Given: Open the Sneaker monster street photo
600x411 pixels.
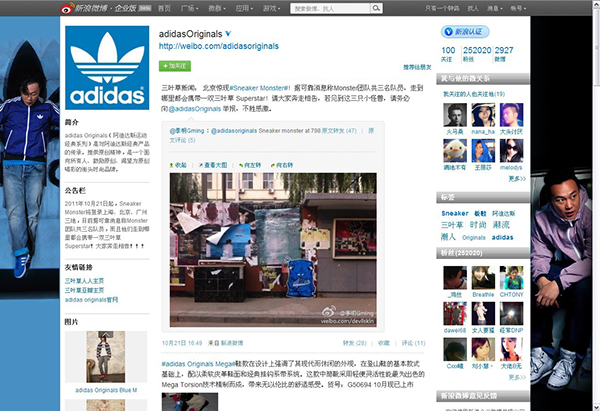Looking at the screenshot, I should [273, 250].
